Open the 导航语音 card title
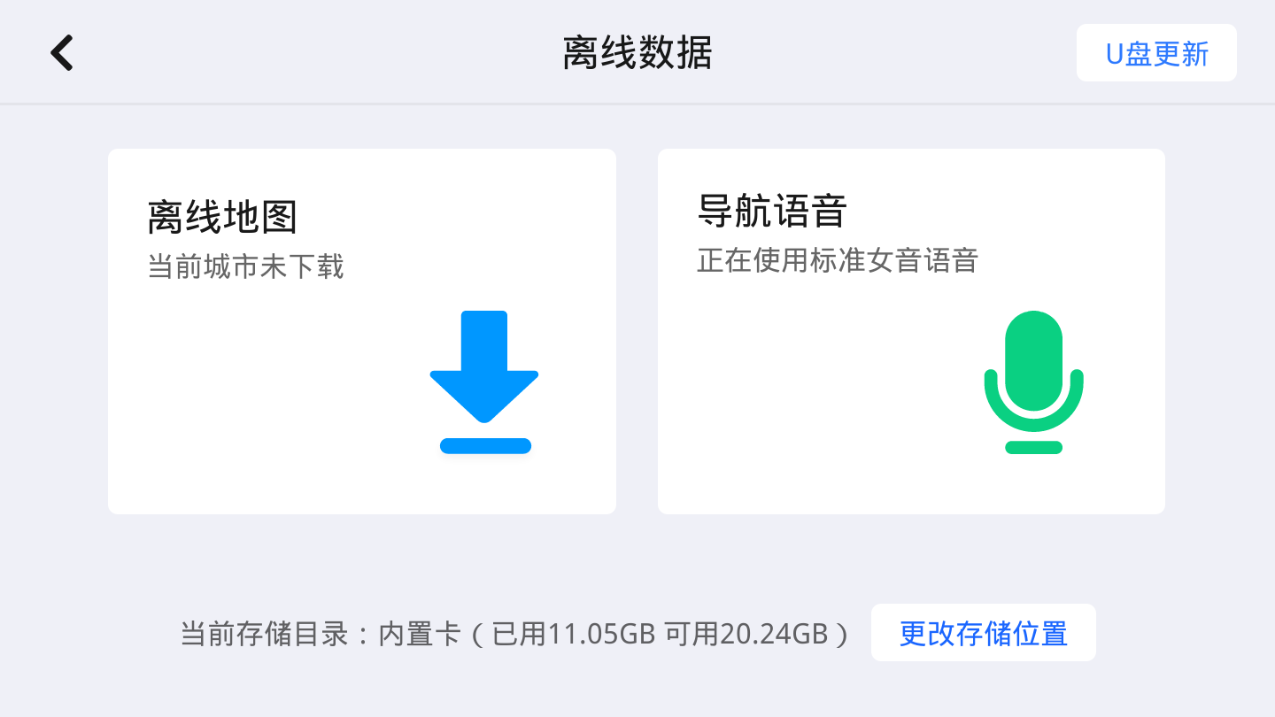The height and width of the screenshot is (717, 1275). pos(772,211)
